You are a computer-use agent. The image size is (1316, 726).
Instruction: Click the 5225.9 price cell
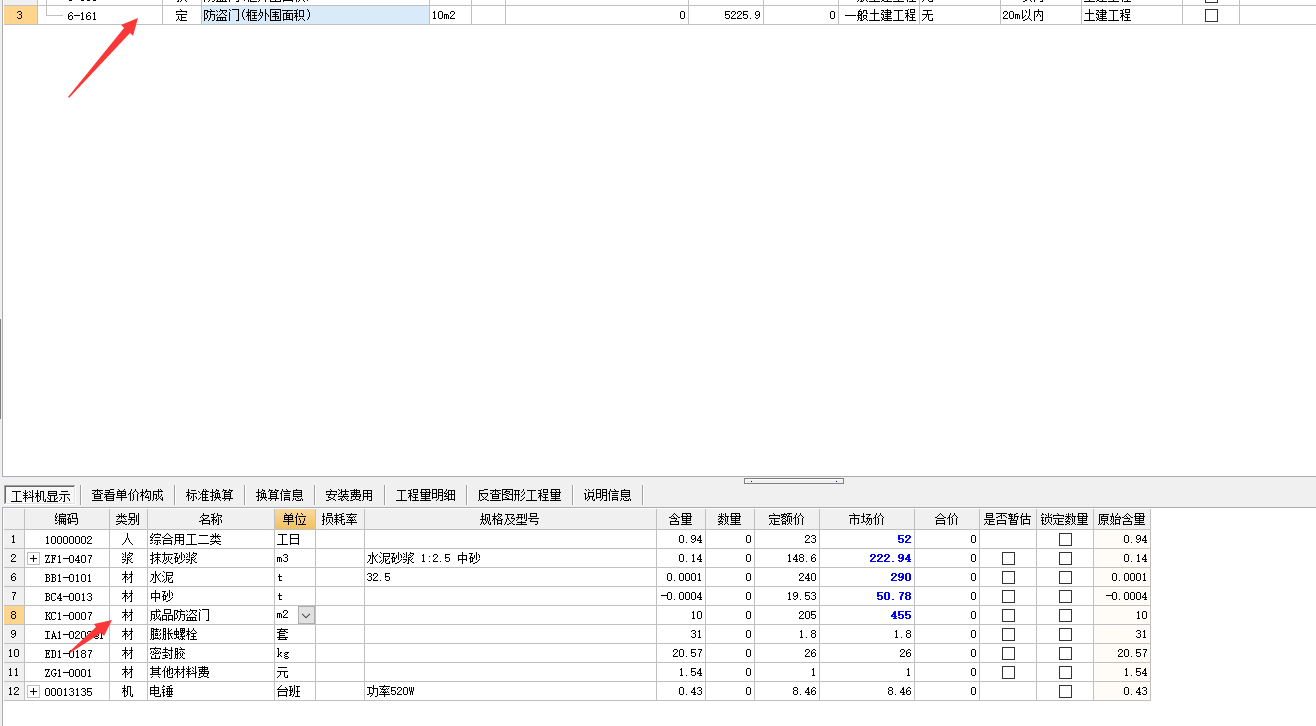tap(726, 16)
